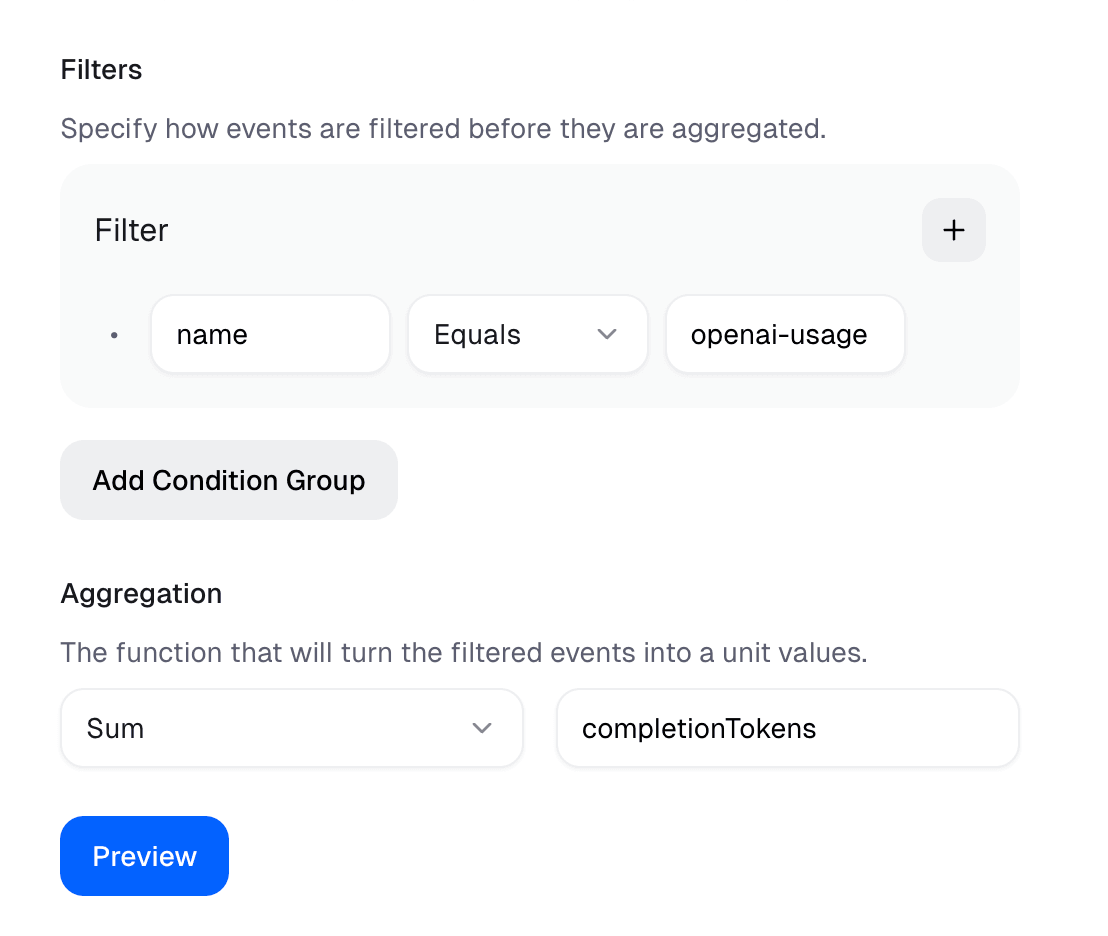Click the filters description text about events

tap(443, 129)
